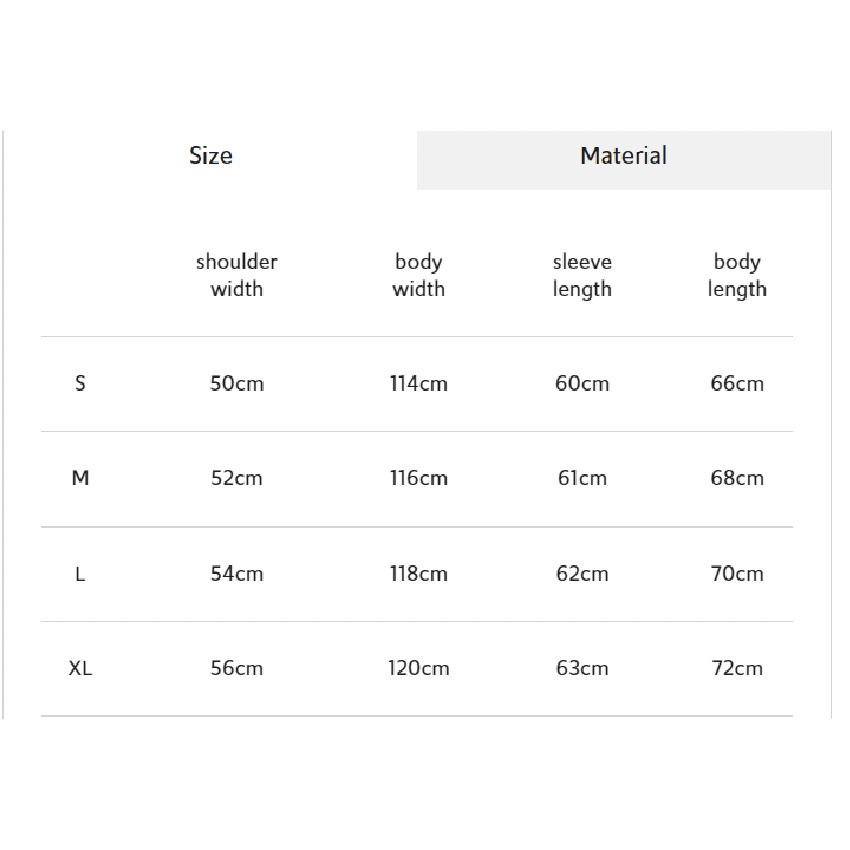Select the M size row label

(81, 478)
